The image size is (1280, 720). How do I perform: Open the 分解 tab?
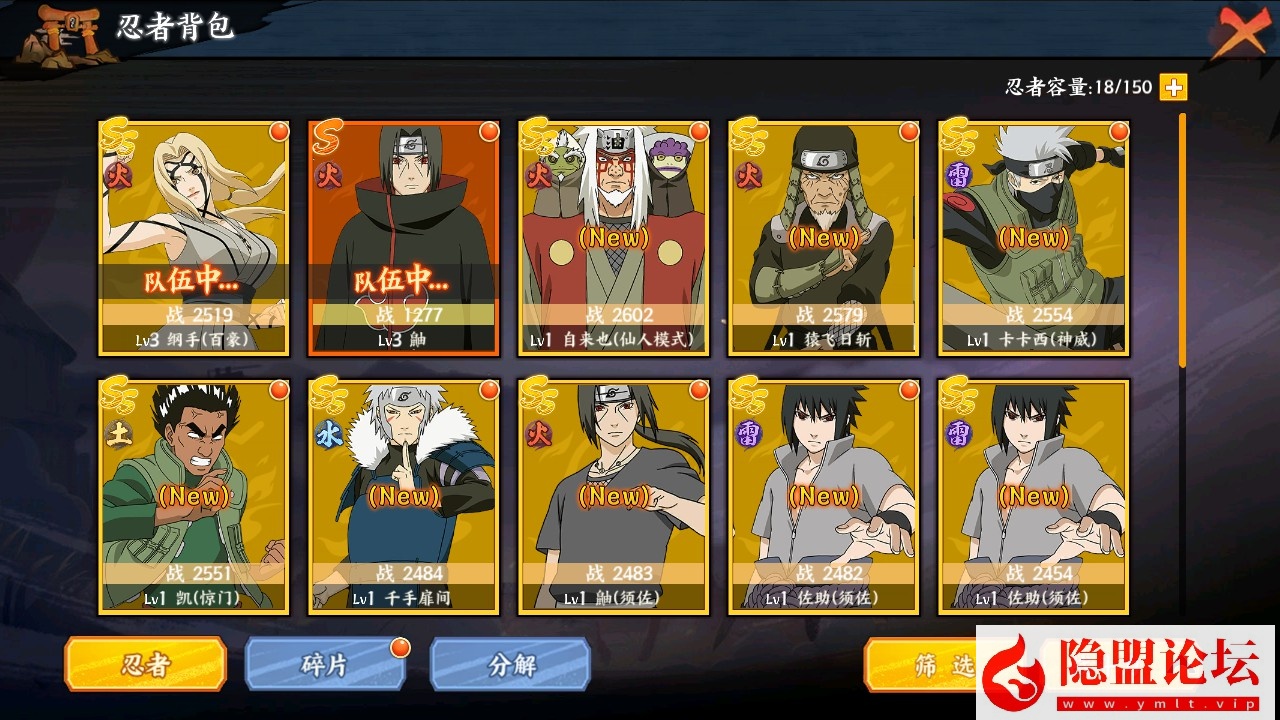[510, 665]
